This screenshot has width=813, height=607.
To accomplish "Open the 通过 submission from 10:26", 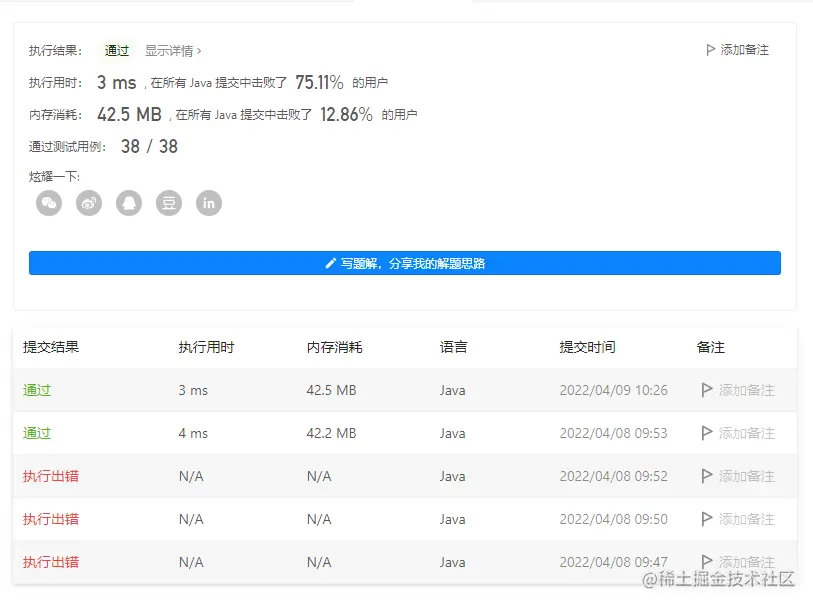I will pyautogui.click(x=37, y=390).
